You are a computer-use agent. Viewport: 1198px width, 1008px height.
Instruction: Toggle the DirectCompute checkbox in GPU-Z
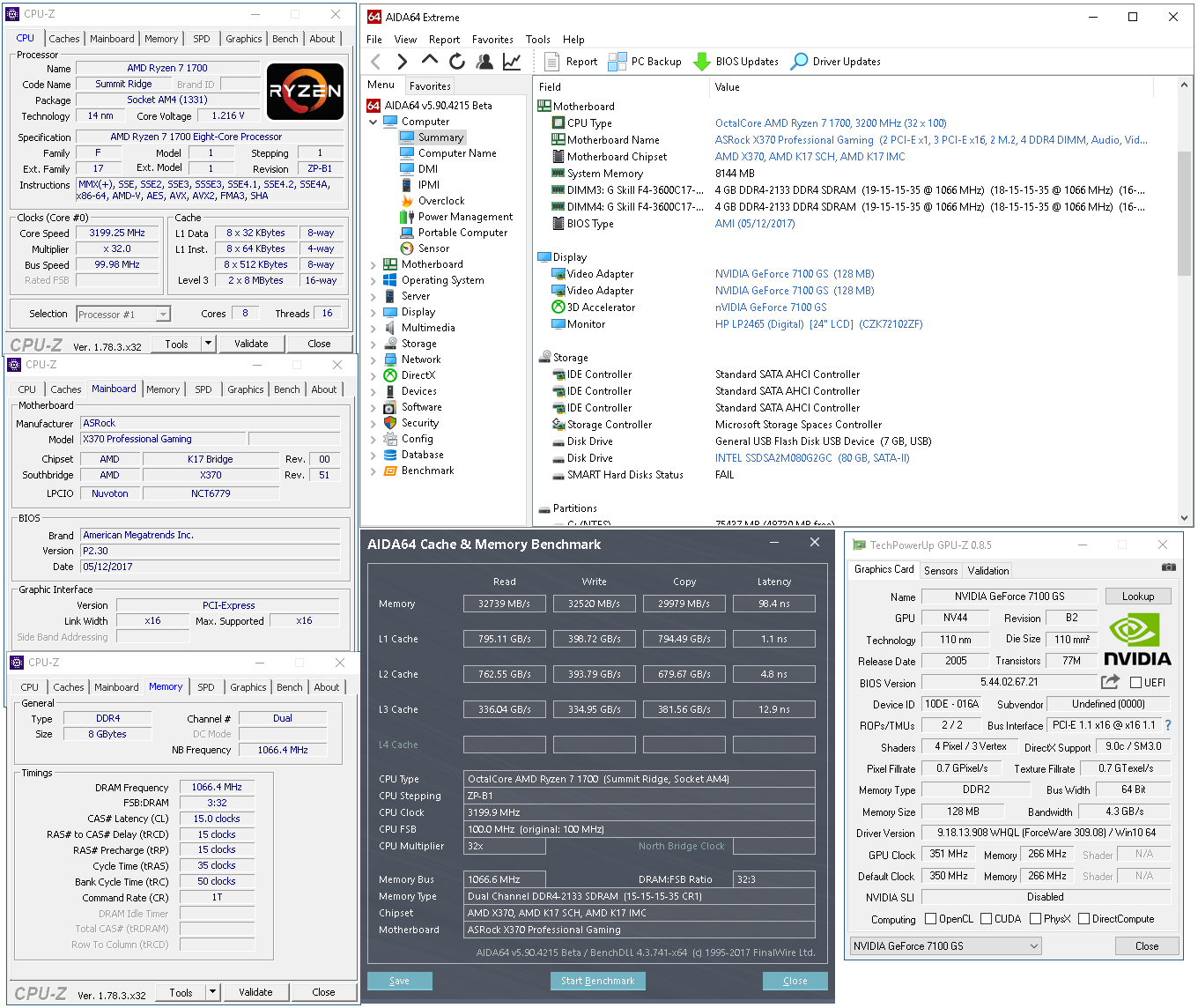coord(1084,919)
